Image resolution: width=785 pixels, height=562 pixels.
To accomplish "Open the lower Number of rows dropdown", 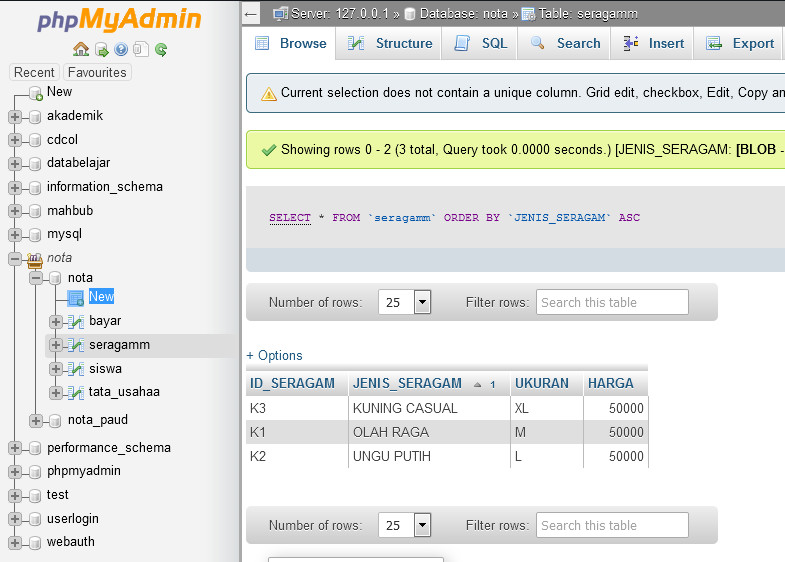I will [405, 525].
